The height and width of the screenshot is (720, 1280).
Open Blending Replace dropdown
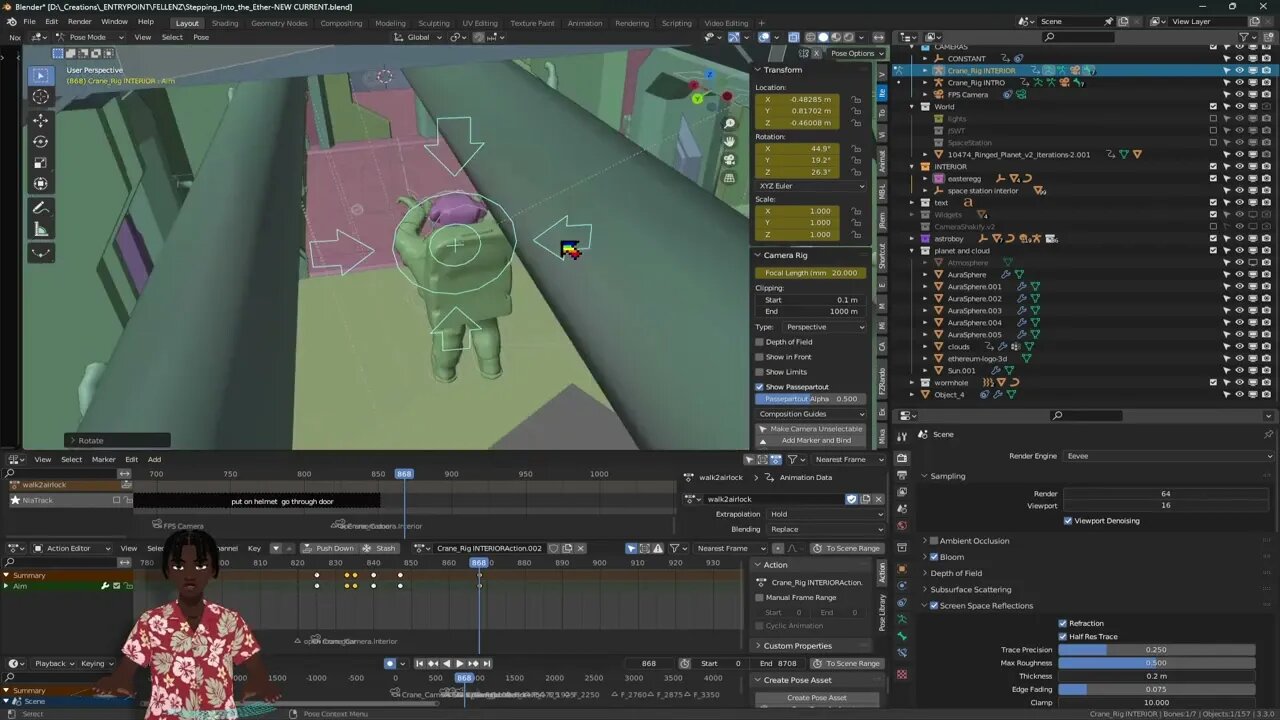(826, 529)
